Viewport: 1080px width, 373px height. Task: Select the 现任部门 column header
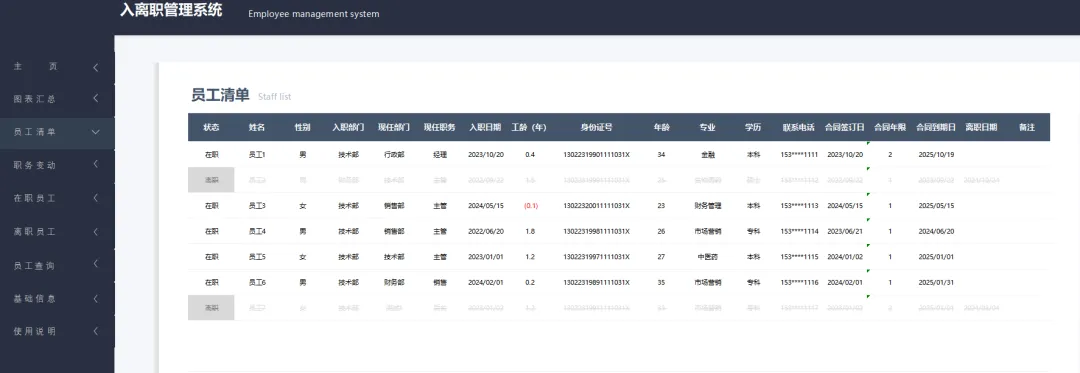click(394, 127)
